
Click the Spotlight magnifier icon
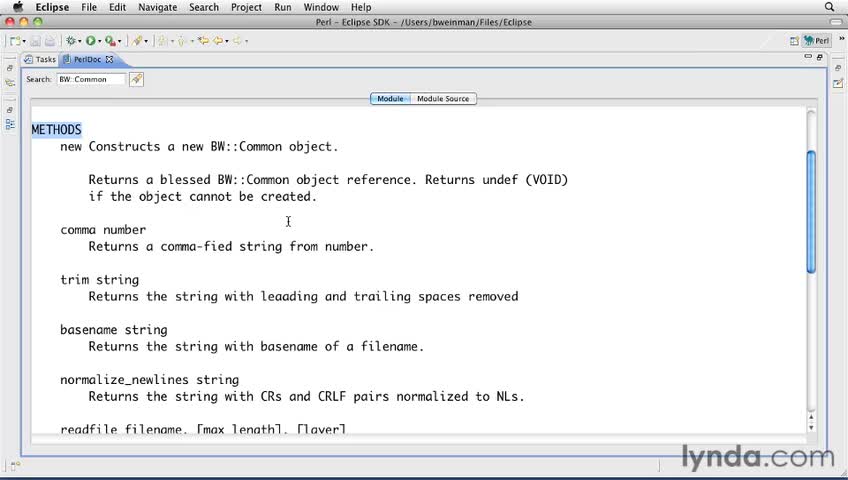[829, 7]
